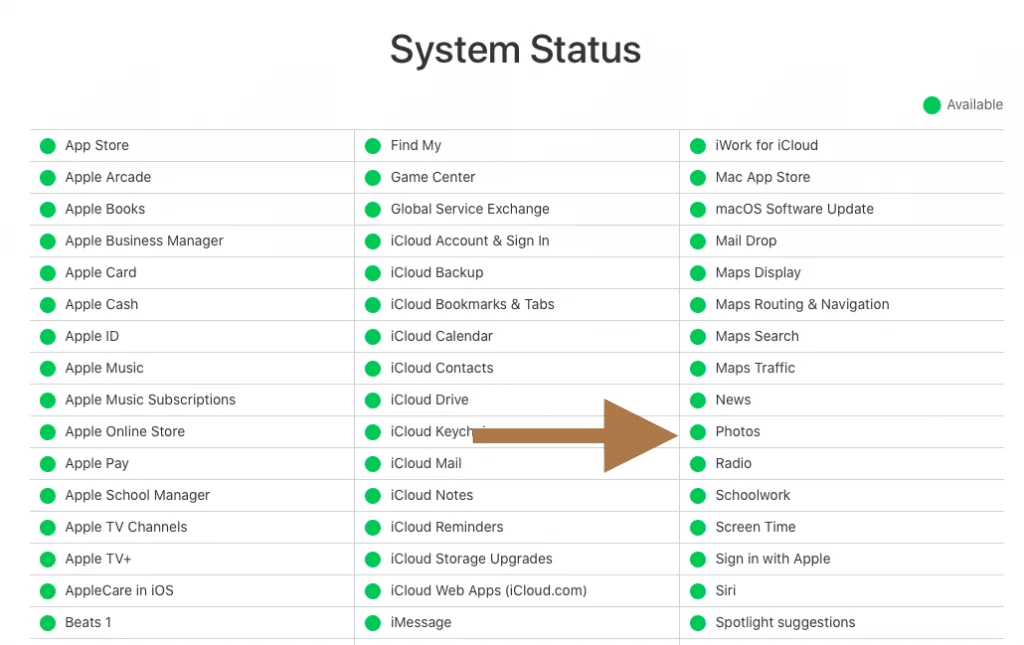Click the Spotlight suggestions label
The image size is (1024, 645).
[785, 623]
